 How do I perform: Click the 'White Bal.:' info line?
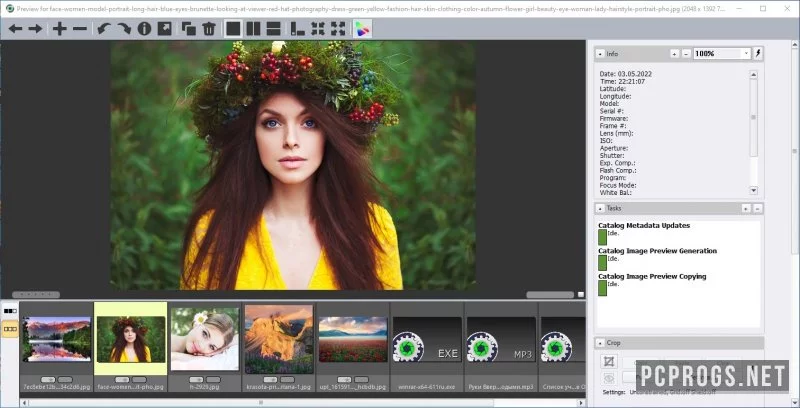coord(615,193)
